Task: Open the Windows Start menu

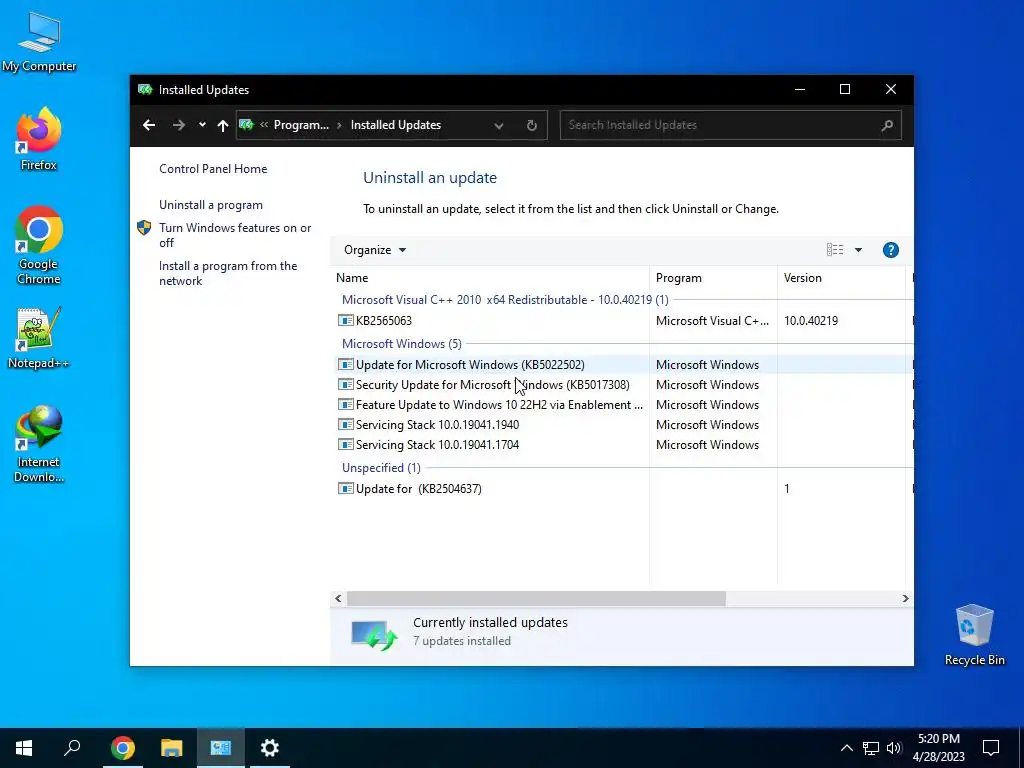Action: click(24, 748)
